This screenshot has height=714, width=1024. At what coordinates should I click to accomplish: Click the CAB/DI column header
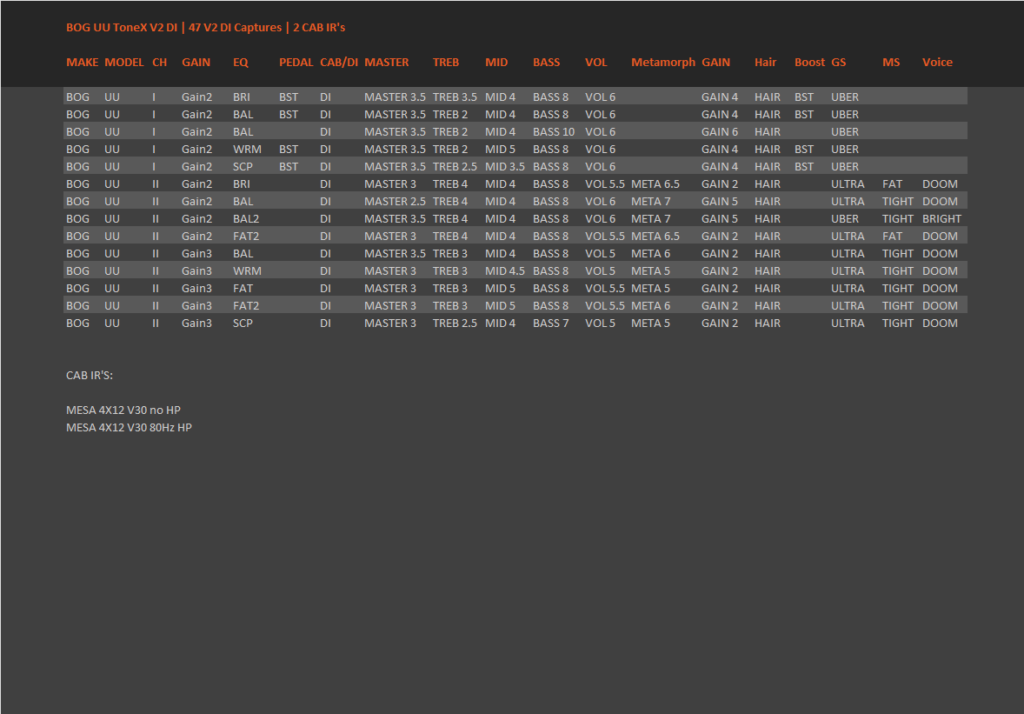pos(339,62)
